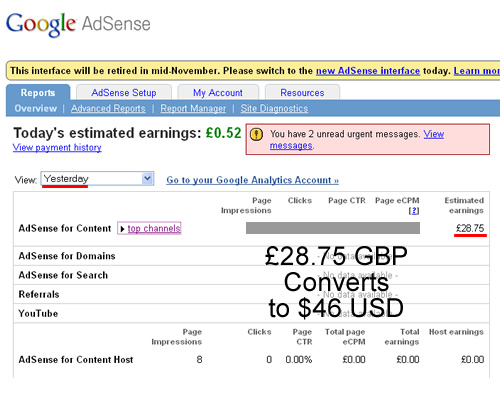Select the AdSense for Domains row label

point(67,256)
